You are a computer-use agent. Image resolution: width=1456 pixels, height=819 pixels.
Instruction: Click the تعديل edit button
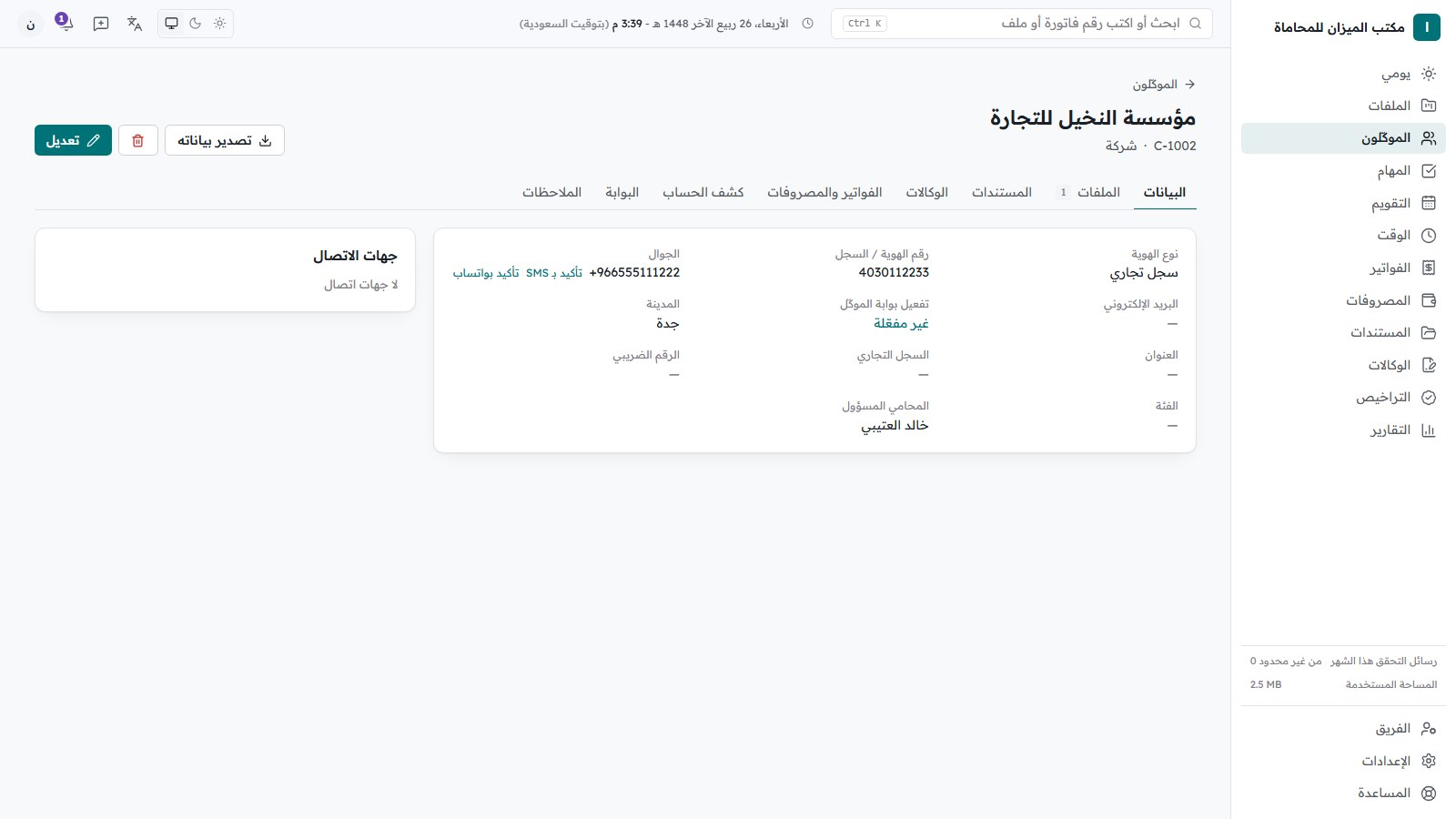pyautogui.click(x=73, y=140)
